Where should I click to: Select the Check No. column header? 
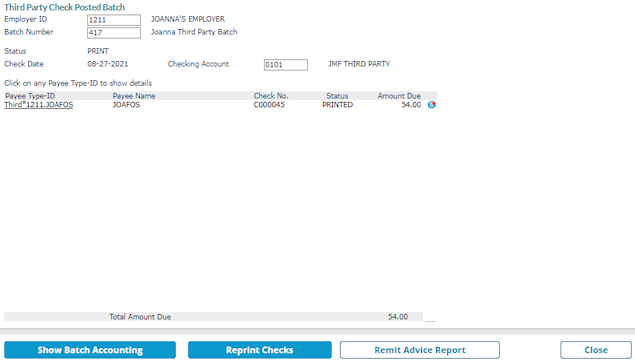pyautogui.click(x=271, y=96)
